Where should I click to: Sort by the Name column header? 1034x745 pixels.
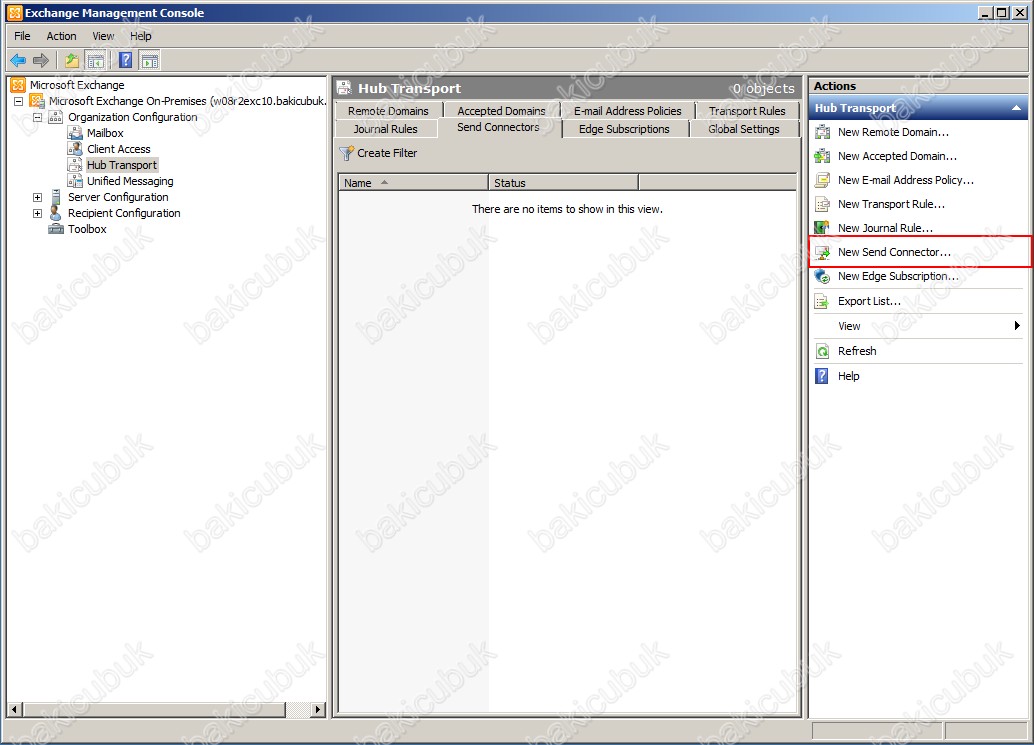point(413,183)
